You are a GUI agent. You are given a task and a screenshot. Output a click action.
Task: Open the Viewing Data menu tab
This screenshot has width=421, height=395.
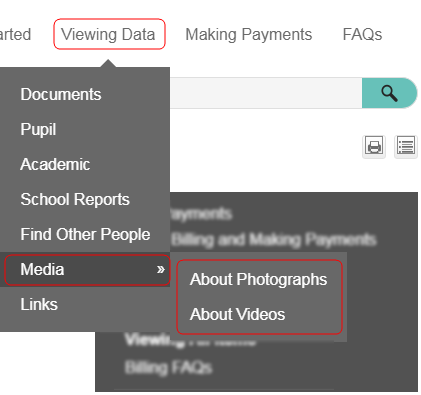(109, 34)
